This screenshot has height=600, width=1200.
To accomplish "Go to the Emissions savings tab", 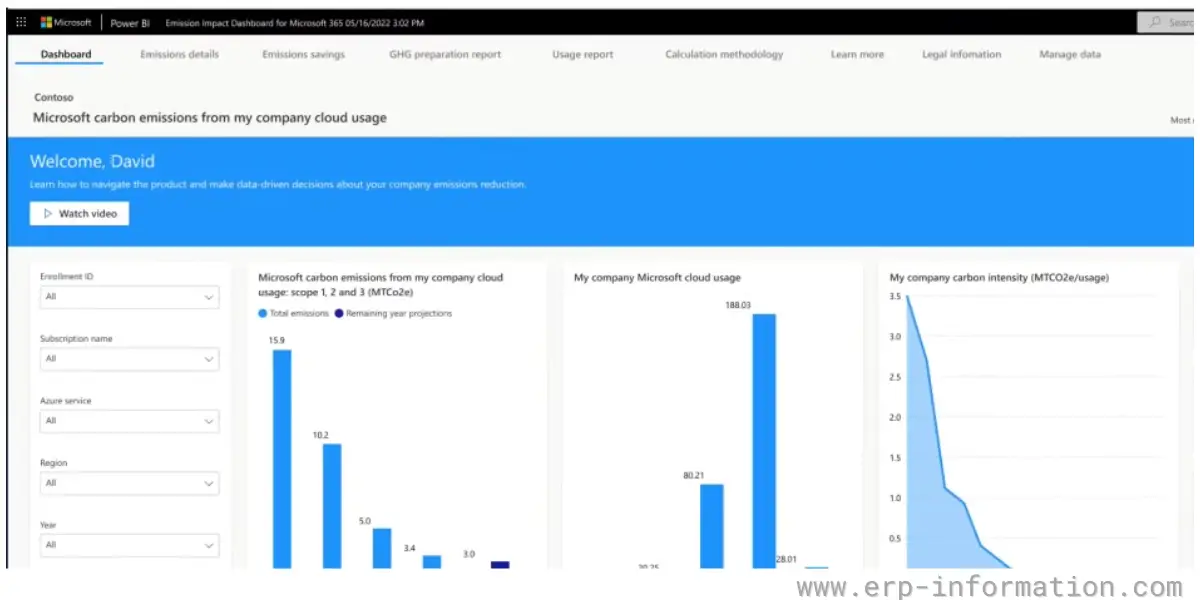I will [x=303, y=54].
